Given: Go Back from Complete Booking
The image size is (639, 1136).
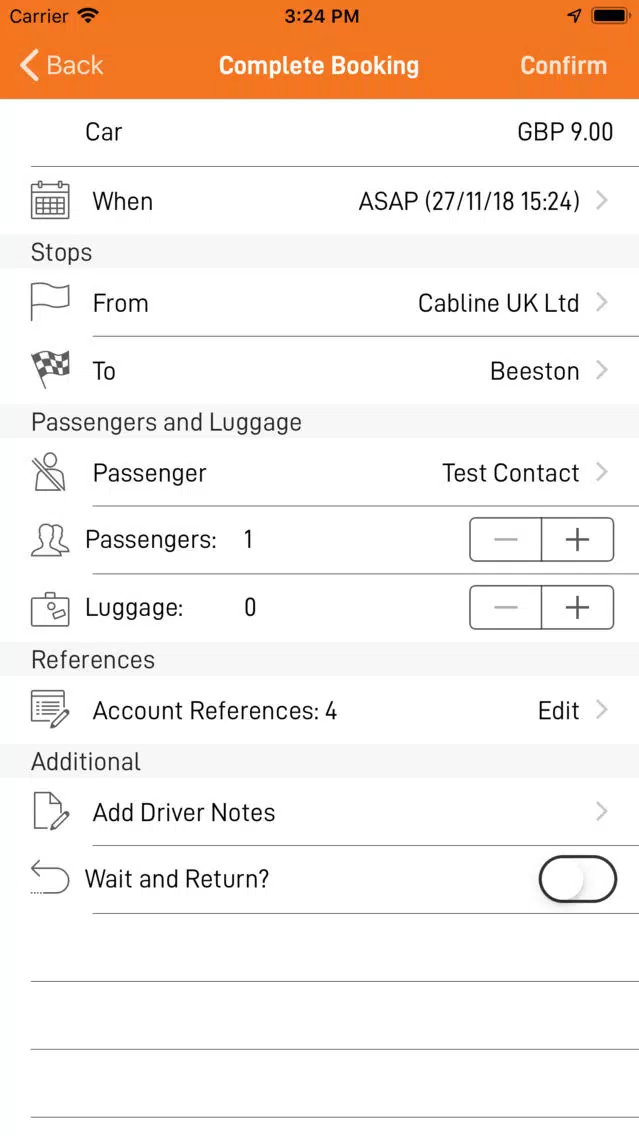Looking at the screenshot, I should tap(62, 65).
